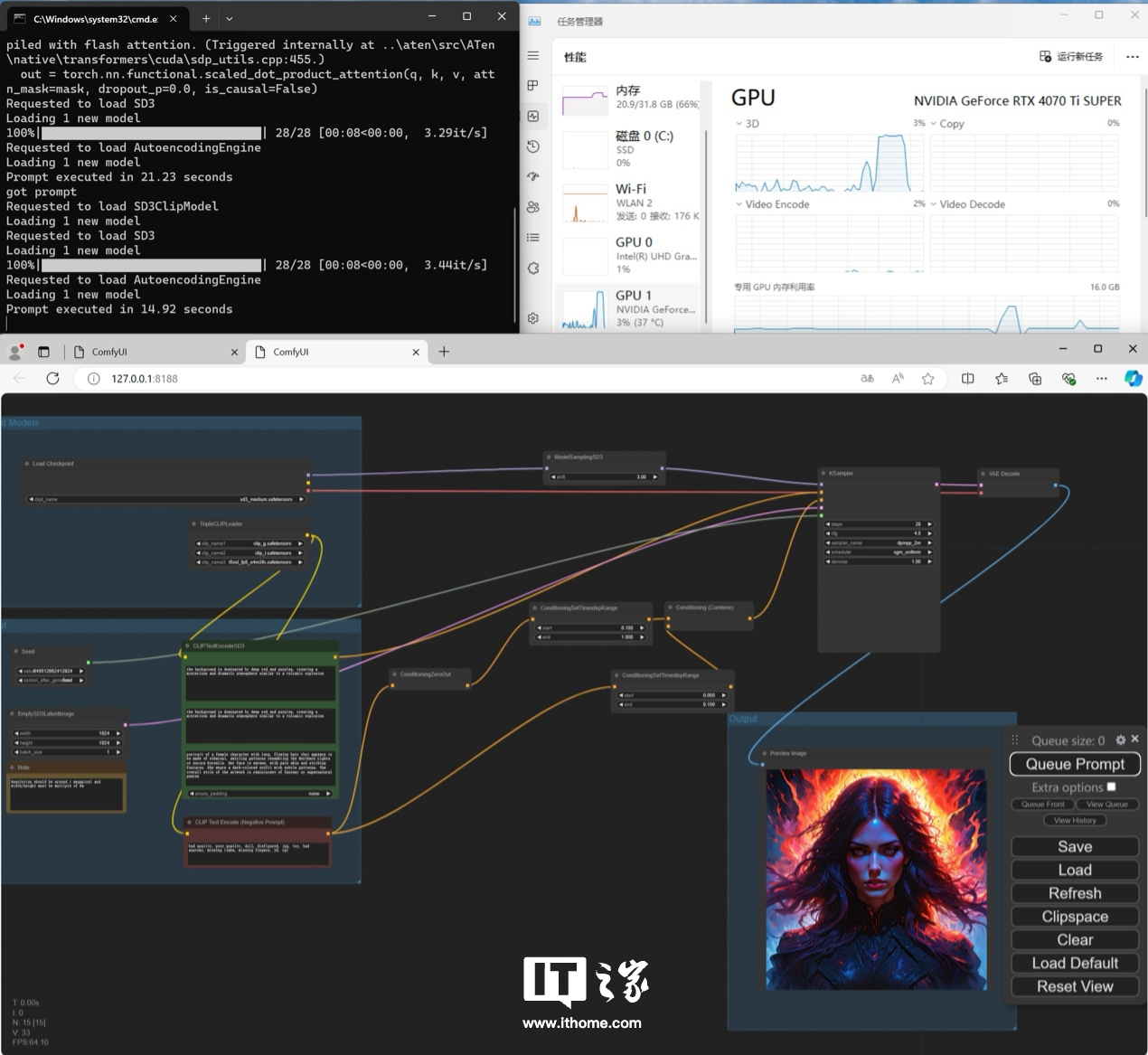Open the Video Encode graph dropdown
1148x1055 pixels.
click(x=739, y=204)
